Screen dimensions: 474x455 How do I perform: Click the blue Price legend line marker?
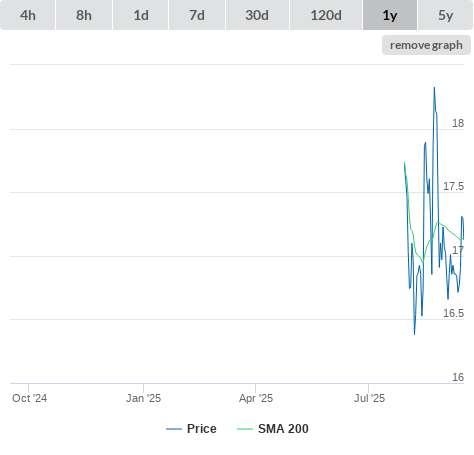point(174,429)
